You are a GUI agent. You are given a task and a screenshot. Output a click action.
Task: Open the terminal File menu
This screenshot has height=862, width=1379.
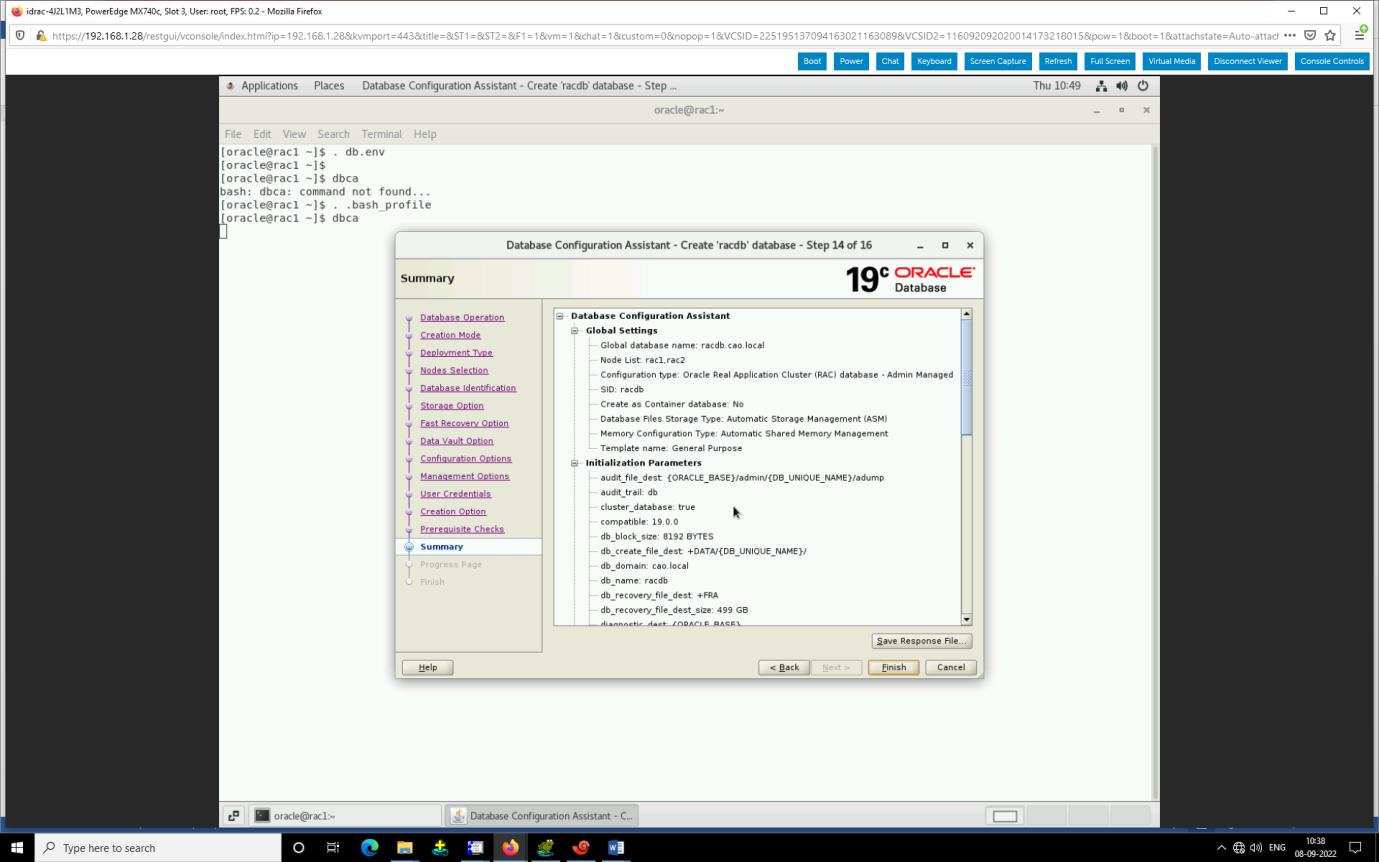(233, 134)
